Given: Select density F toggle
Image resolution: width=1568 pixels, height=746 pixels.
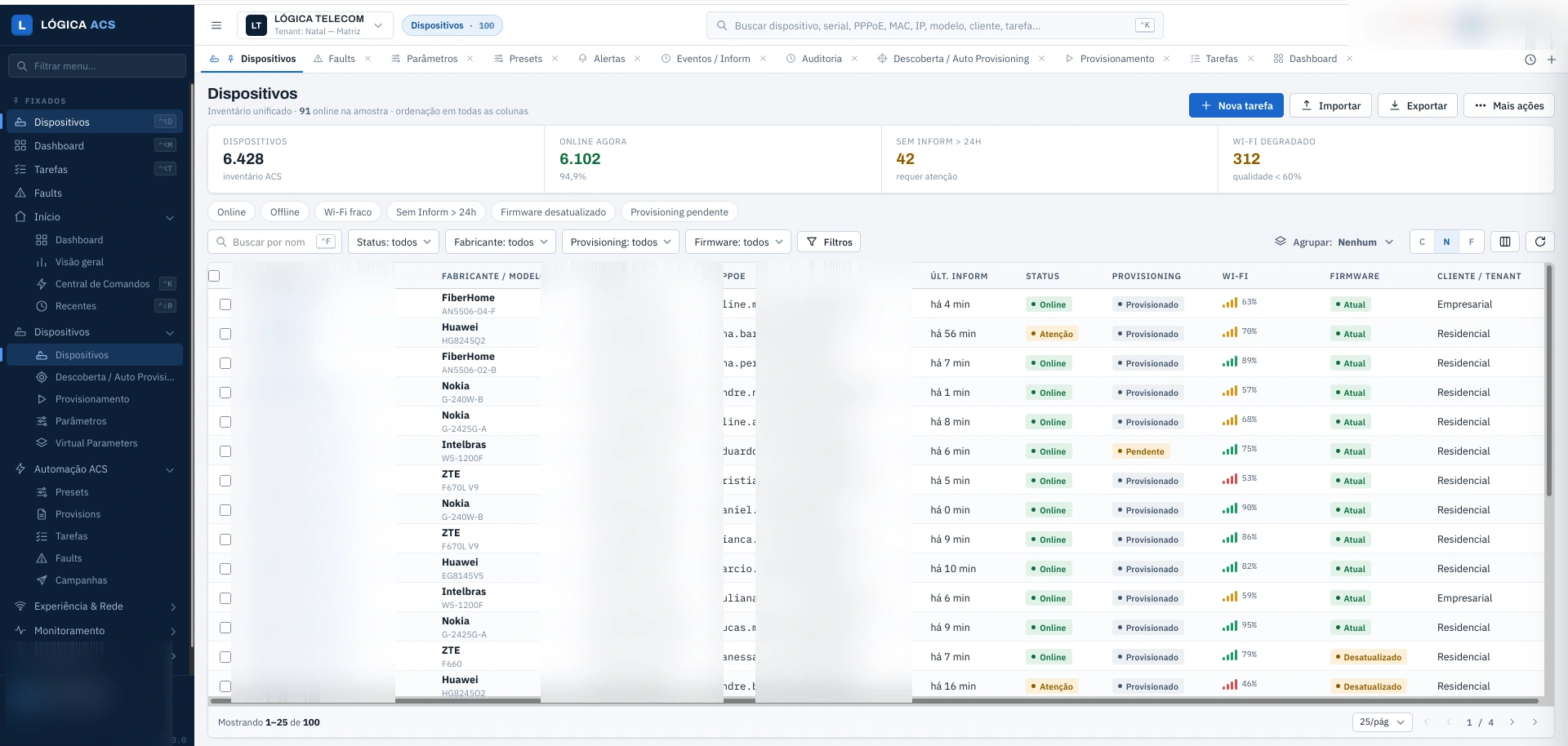Looking at the screenshot, I should point(1472,242).
